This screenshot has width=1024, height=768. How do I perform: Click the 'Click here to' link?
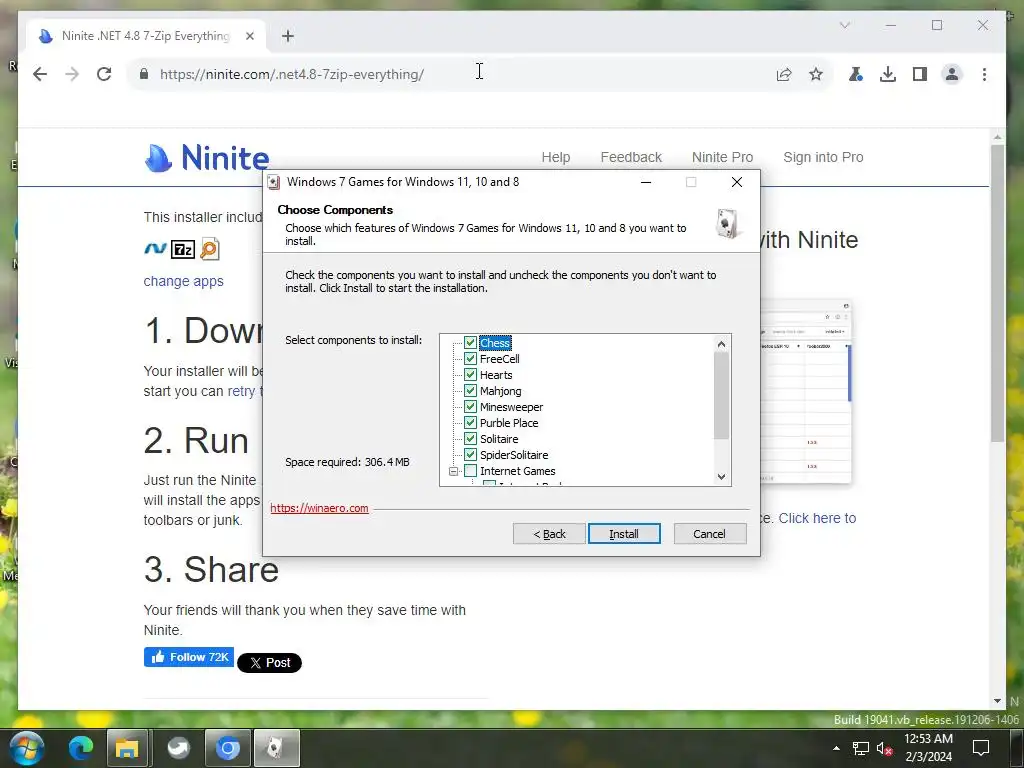817,518
